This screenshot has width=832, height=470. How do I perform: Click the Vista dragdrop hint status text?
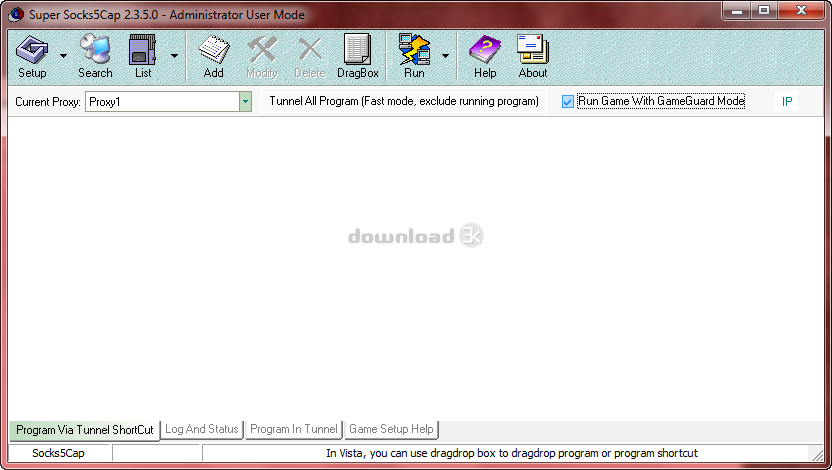coord(512,453)
